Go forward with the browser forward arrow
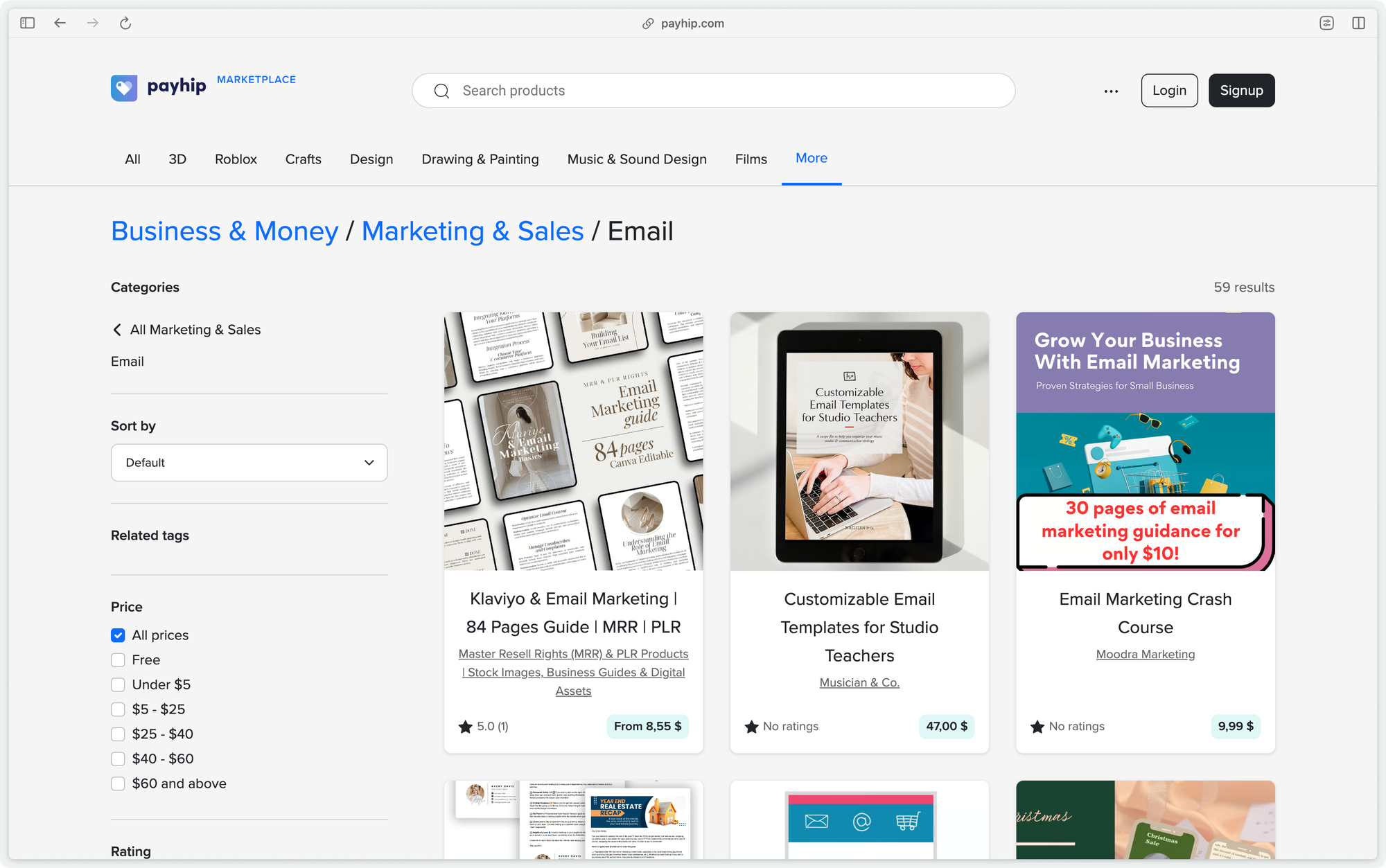The image size is (1386, 868). [x=93, y=23]
